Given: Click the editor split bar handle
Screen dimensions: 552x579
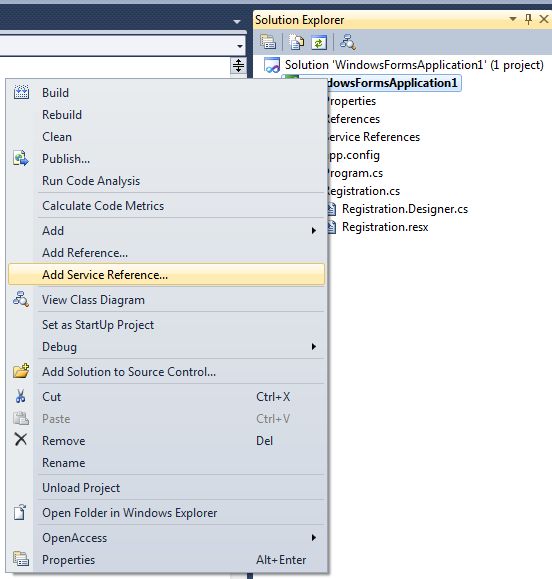Looking at the screenshot, I should coord(238,66).
